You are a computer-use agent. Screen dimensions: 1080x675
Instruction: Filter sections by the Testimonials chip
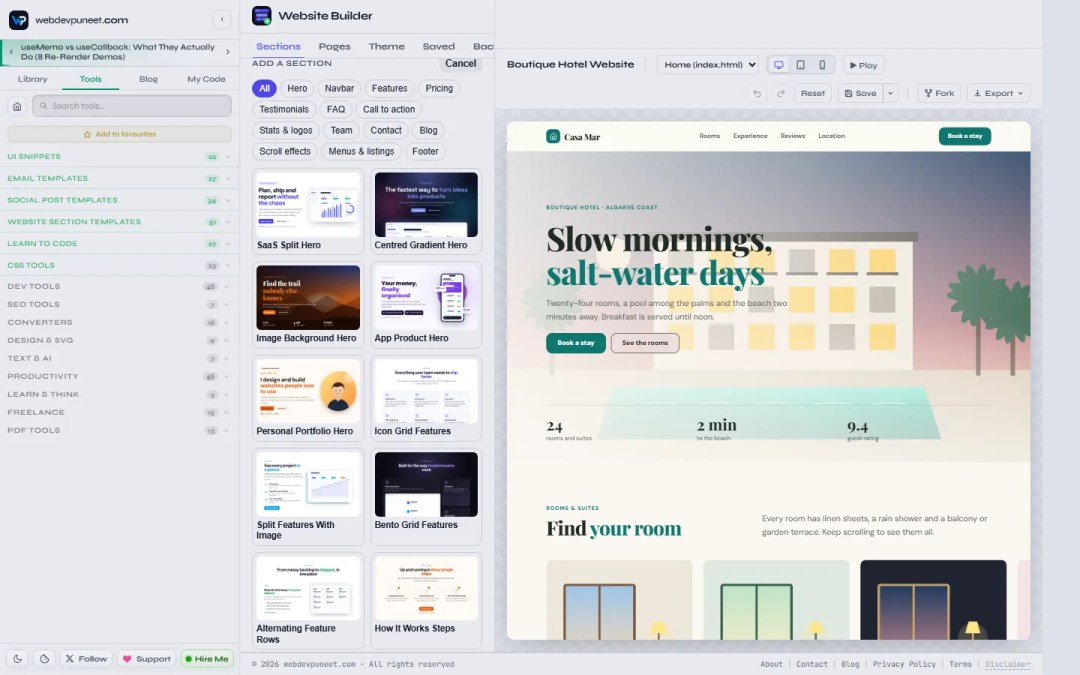(284, 110)
